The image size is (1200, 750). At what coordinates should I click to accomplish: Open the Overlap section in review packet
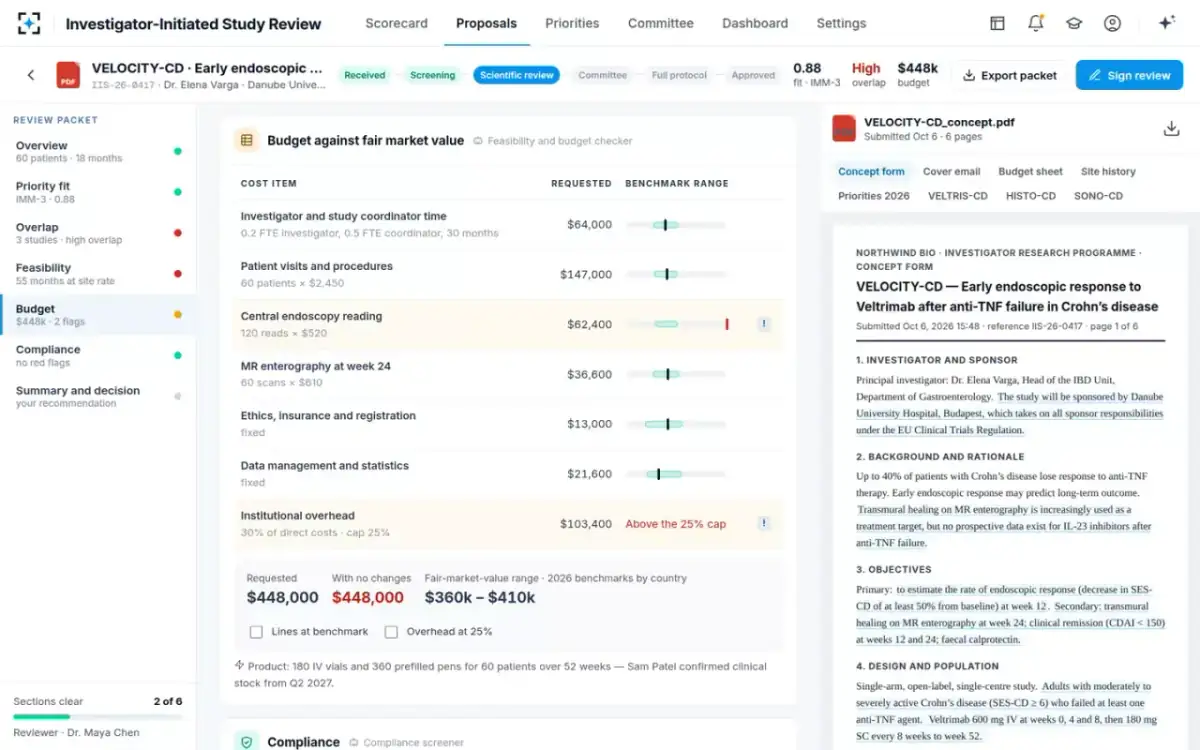(x=98, y=233)
